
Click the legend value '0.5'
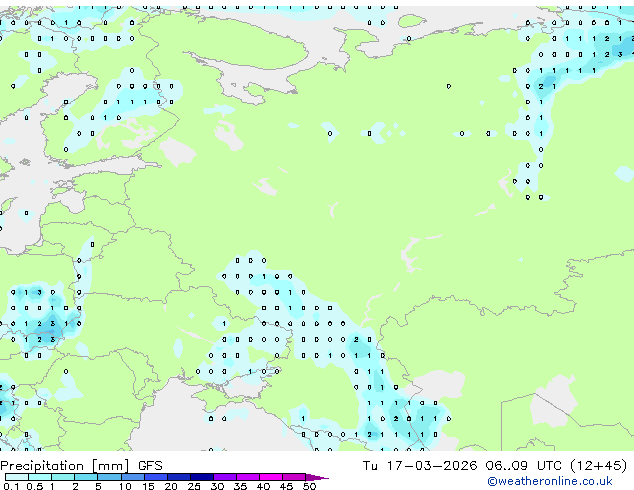pyautogui.click(x=34, y=486)
